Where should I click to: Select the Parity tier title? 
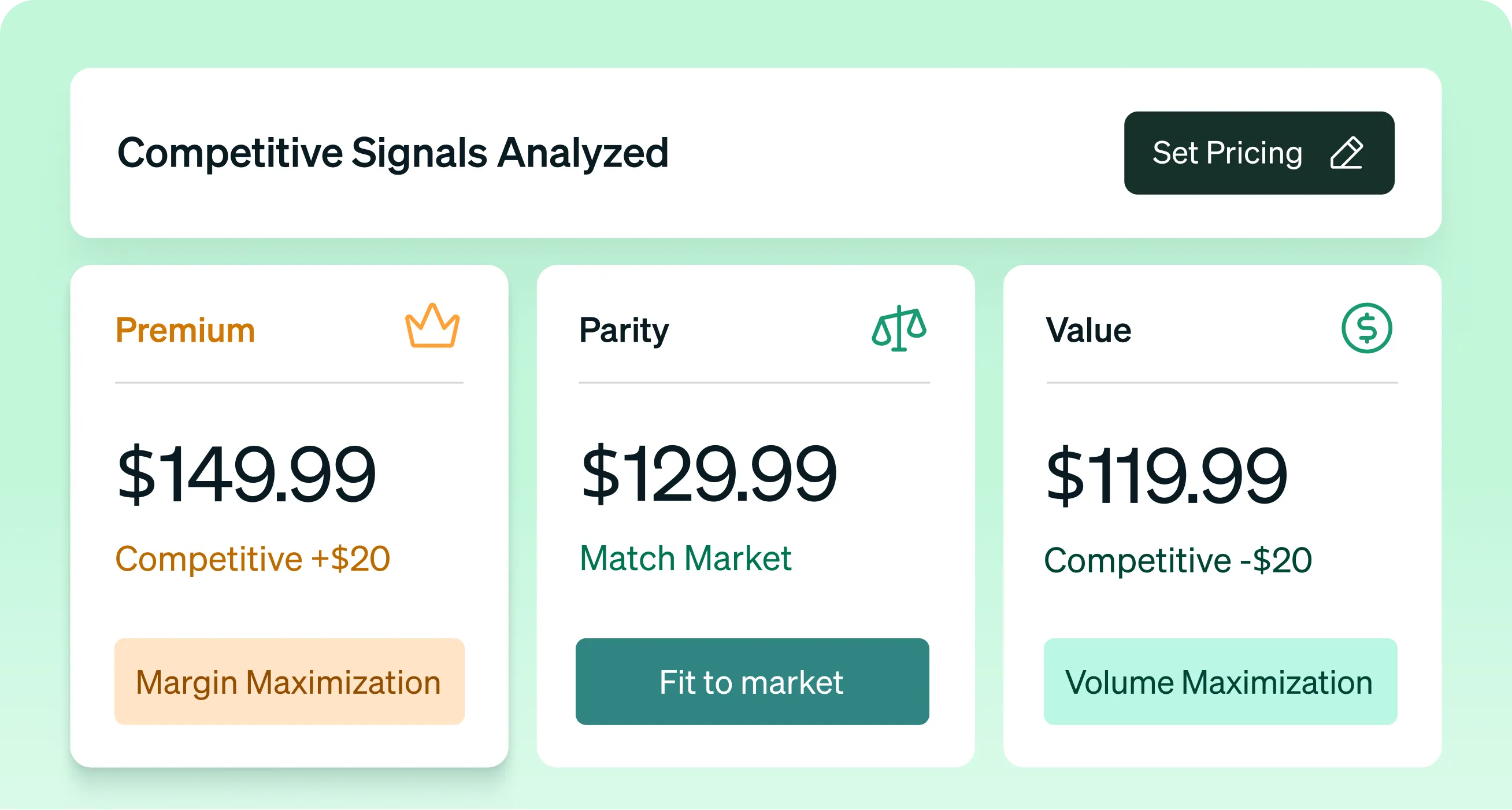click(624, 330)
